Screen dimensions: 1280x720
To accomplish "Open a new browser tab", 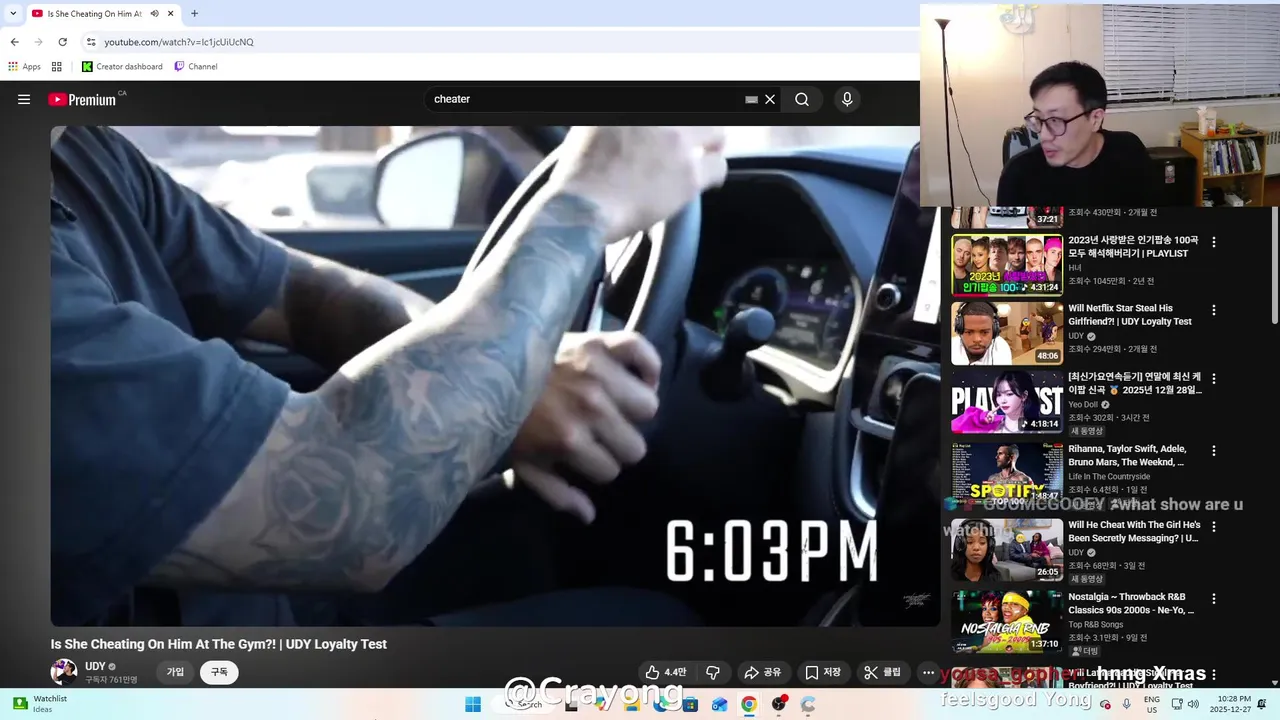I will click(x=194, y=13).
